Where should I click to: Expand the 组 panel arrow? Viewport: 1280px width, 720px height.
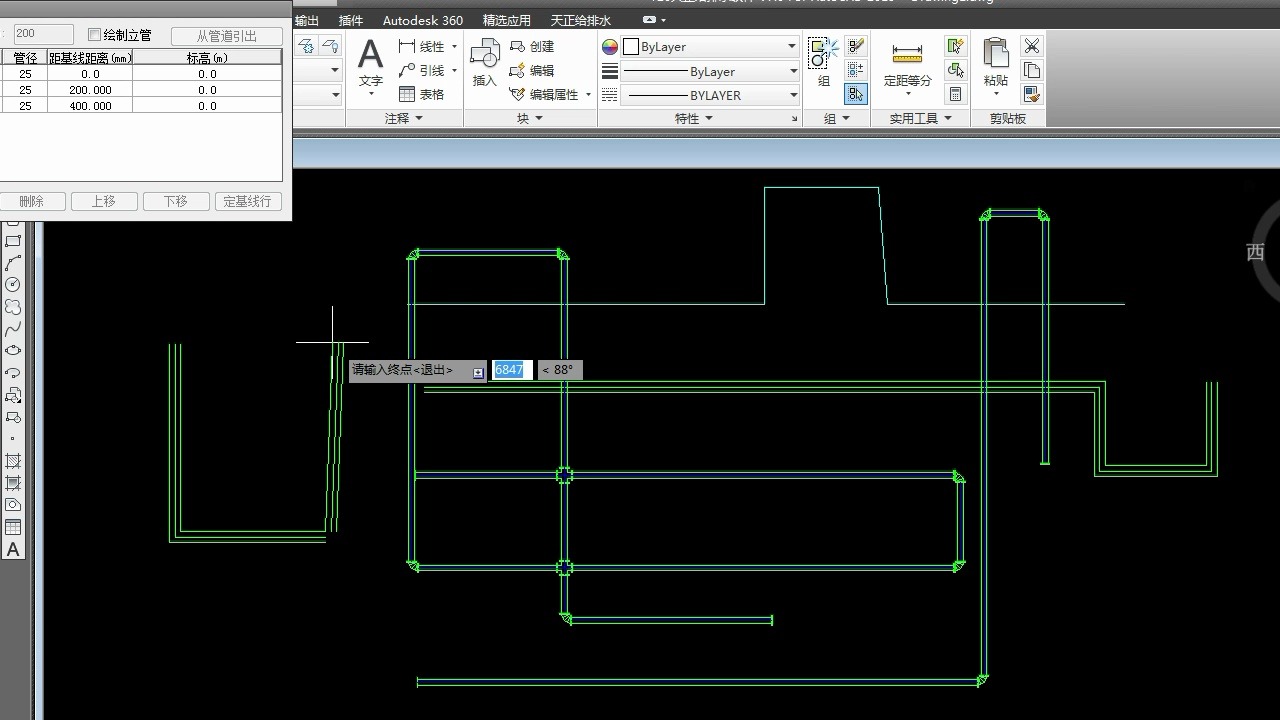click(846, 118)
